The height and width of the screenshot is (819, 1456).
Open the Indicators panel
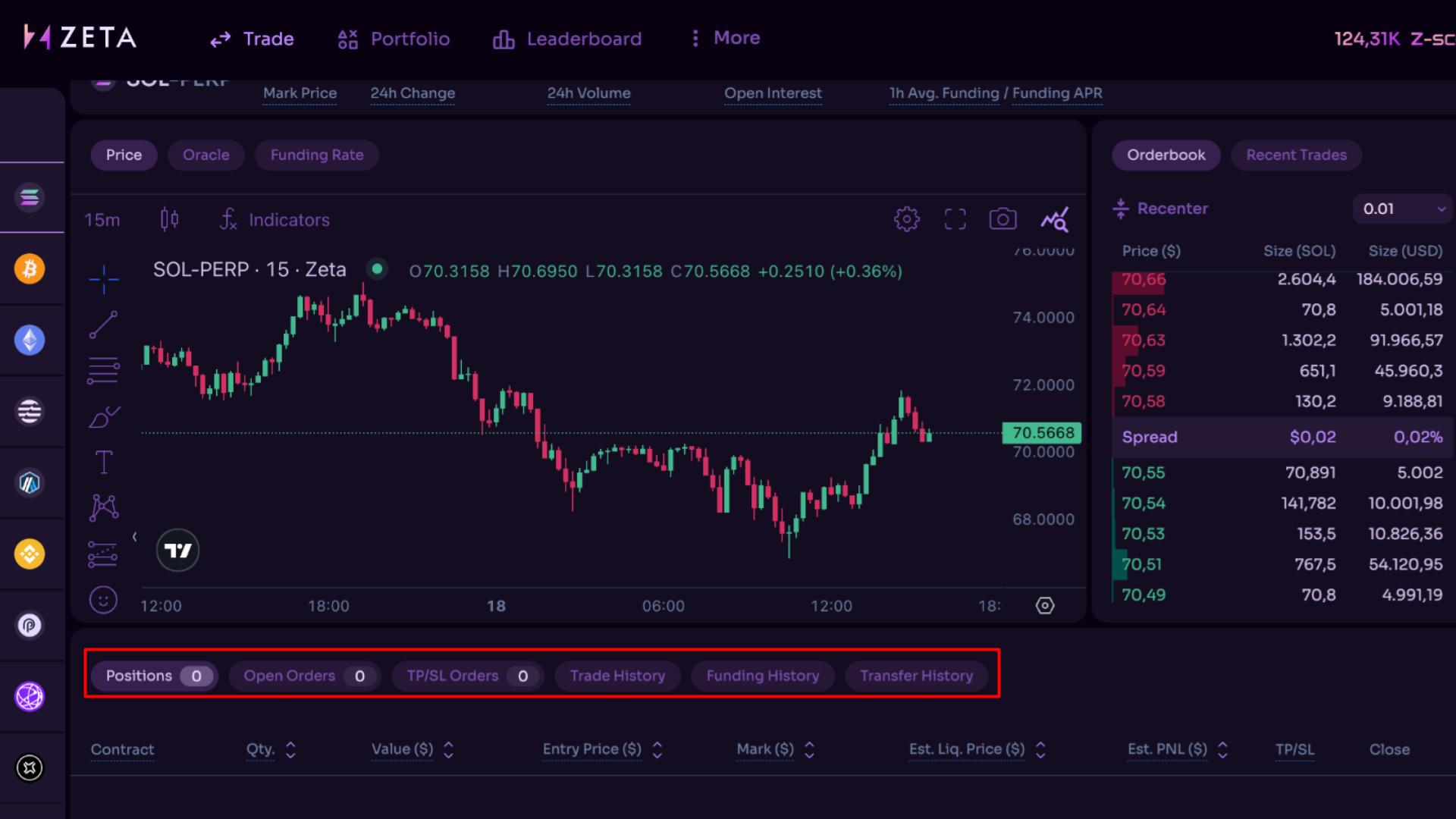(x=274, y=219)
